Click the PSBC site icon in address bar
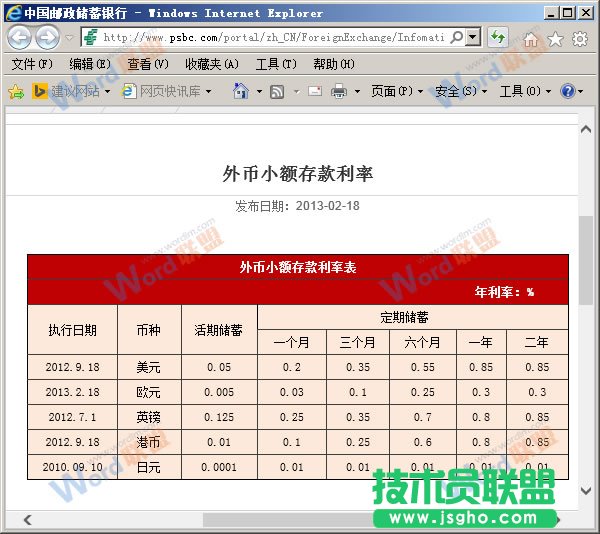Screen dimensions: 600x534 (91, 37)
